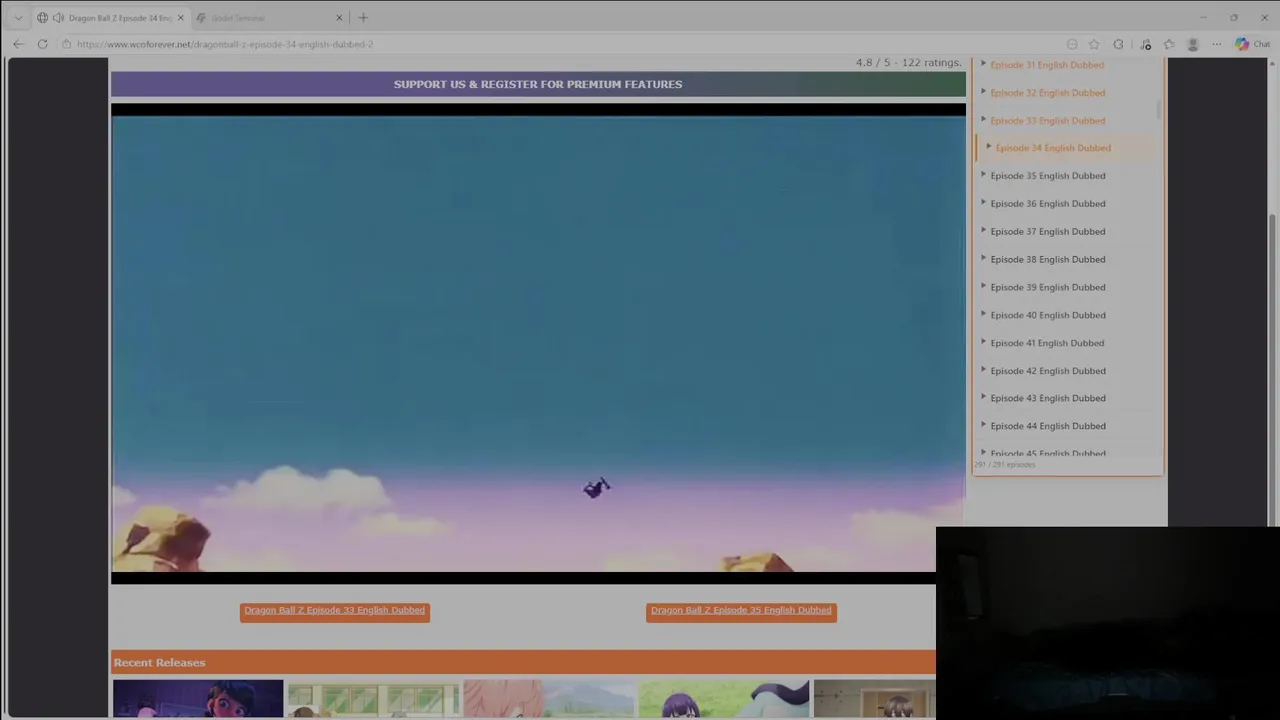The height and width of the screenshot is (720, 1280).
Task: Click the arrow beside Episode 42
Action: (x=983, y=369)
